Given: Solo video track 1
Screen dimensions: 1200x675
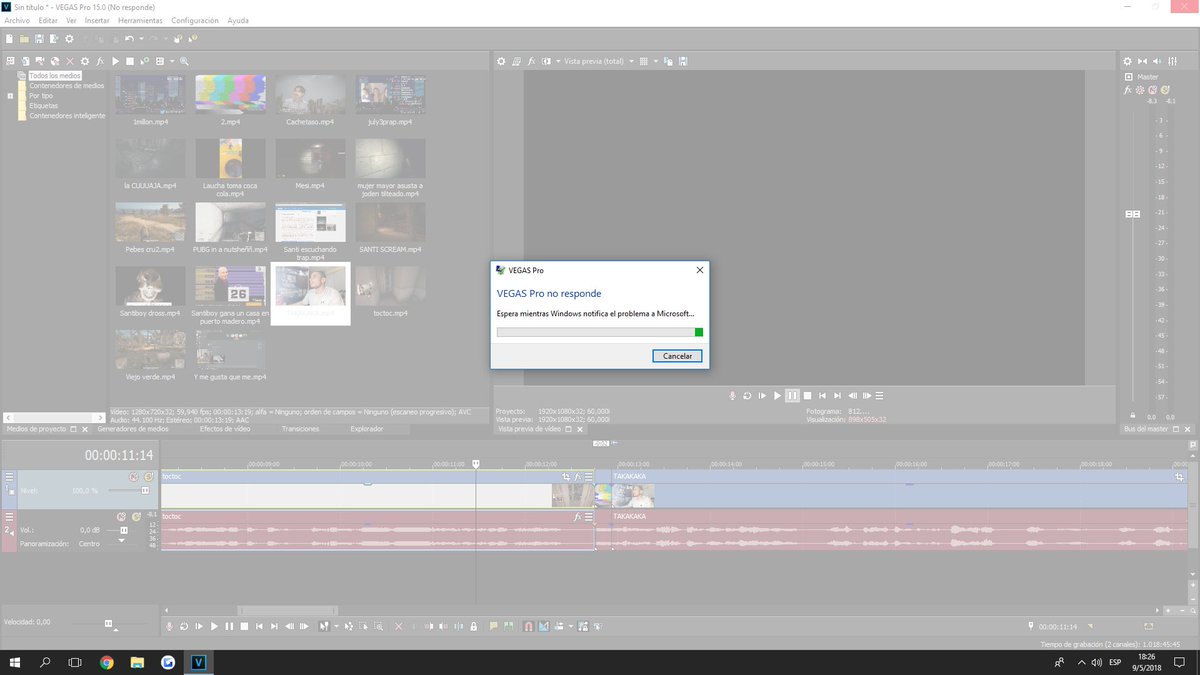Looking at the screenshot, I should [148, 476].
